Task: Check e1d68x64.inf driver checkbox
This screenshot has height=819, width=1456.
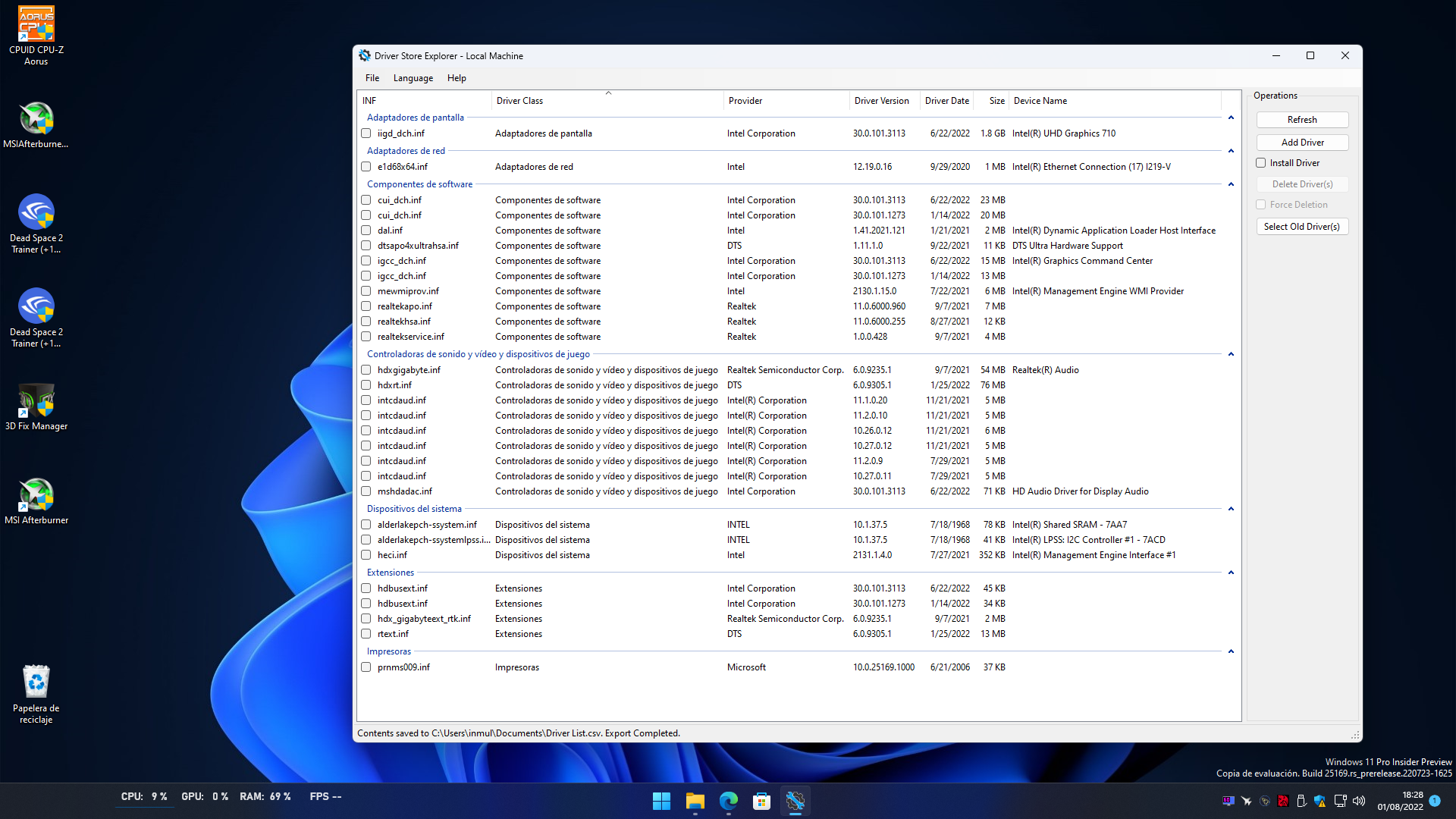Action: [366, 167]
